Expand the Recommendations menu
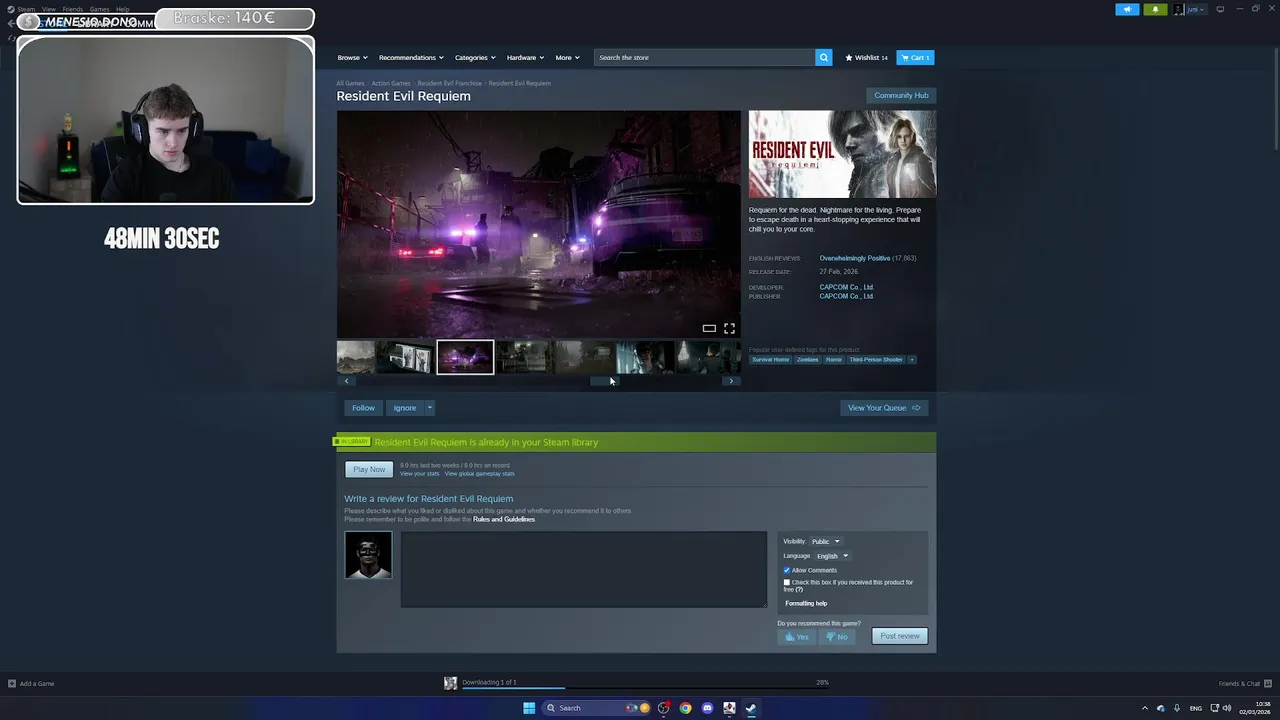This screenshot has width=1280, height=720. (411, 57)
